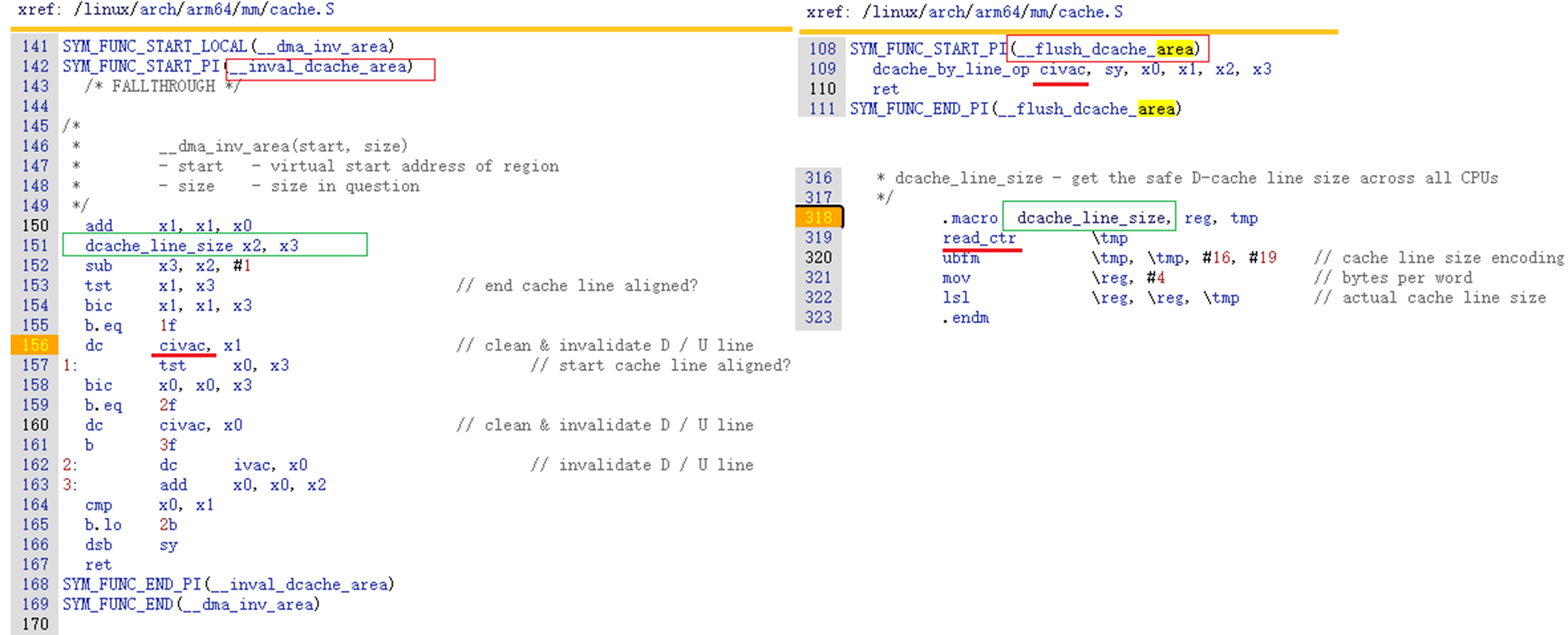This screenshot has width=1568, height=635.
Task: Click read_ctr on line 319
Action: click(979, 238)
